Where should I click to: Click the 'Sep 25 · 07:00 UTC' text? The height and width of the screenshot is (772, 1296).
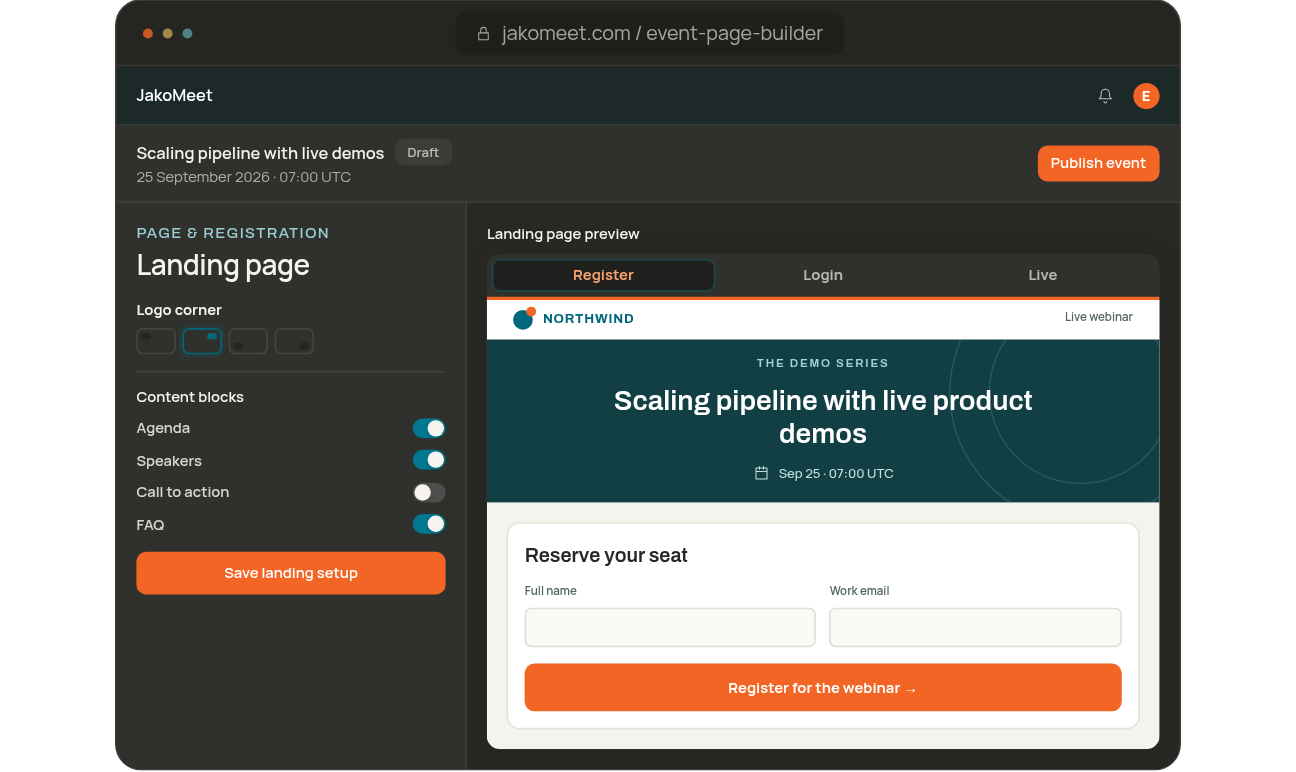[x=836, y=473]
